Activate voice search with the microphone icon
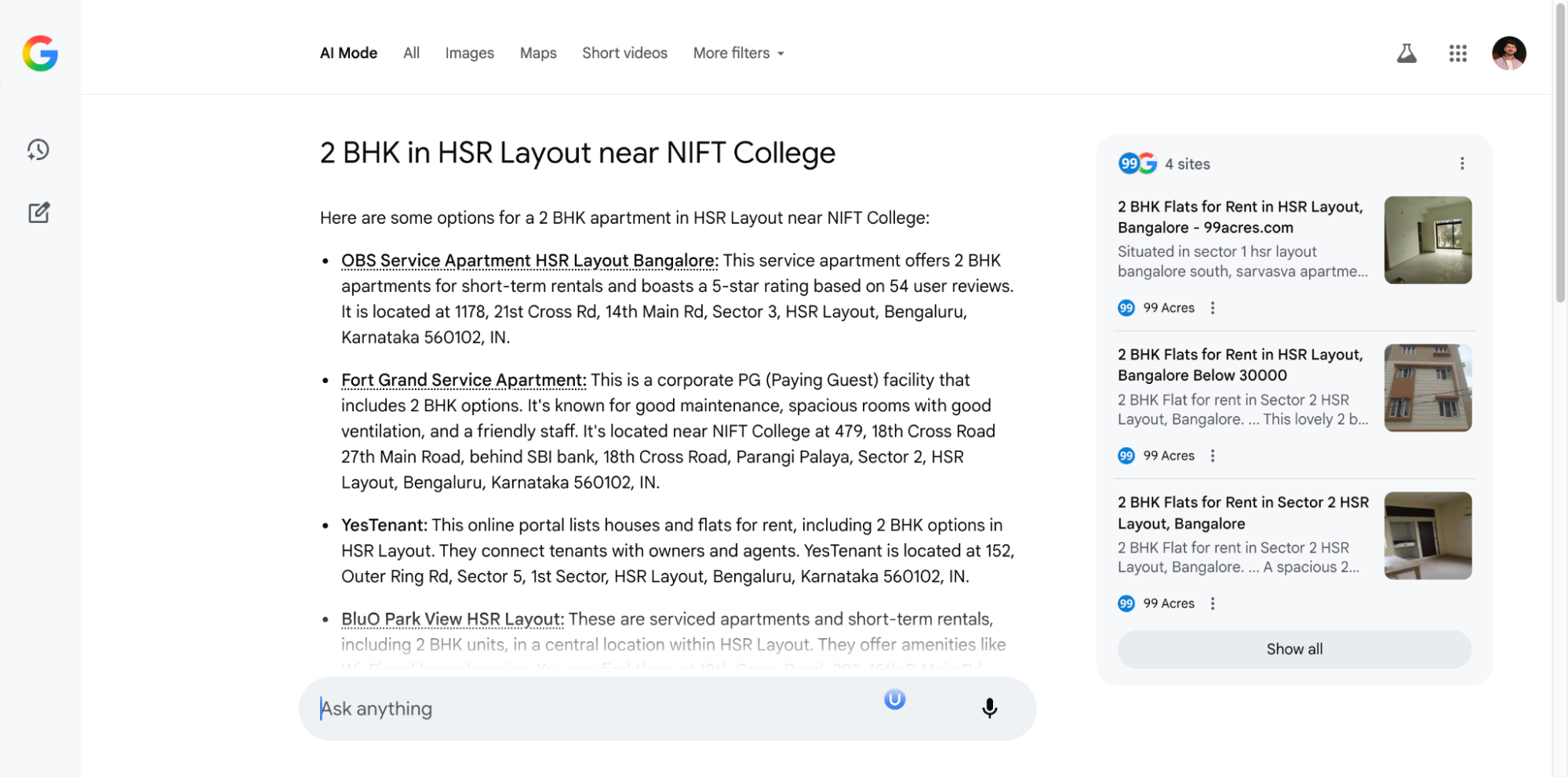Screen dimensions: 1568x777 (989, 708)
